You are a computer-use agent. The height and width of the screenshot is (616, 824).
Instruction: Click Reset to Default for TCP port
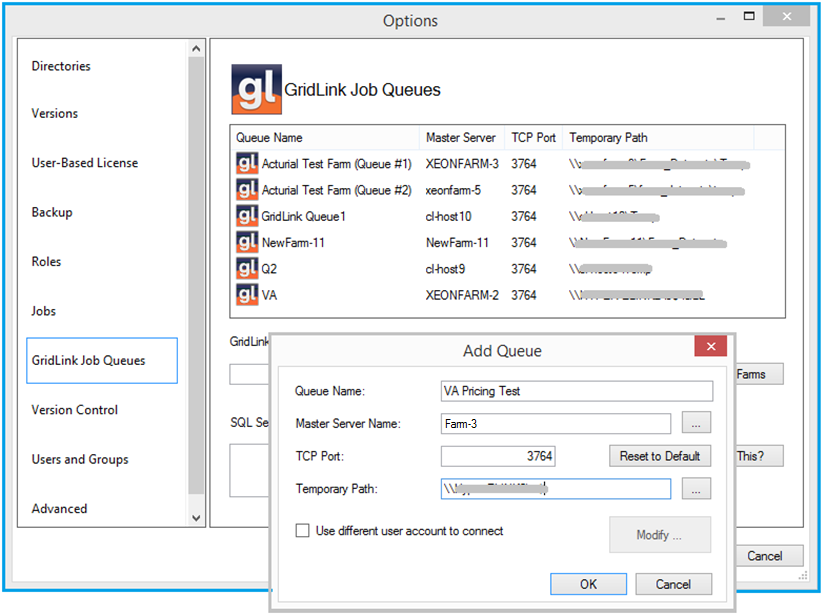point(660,456)
